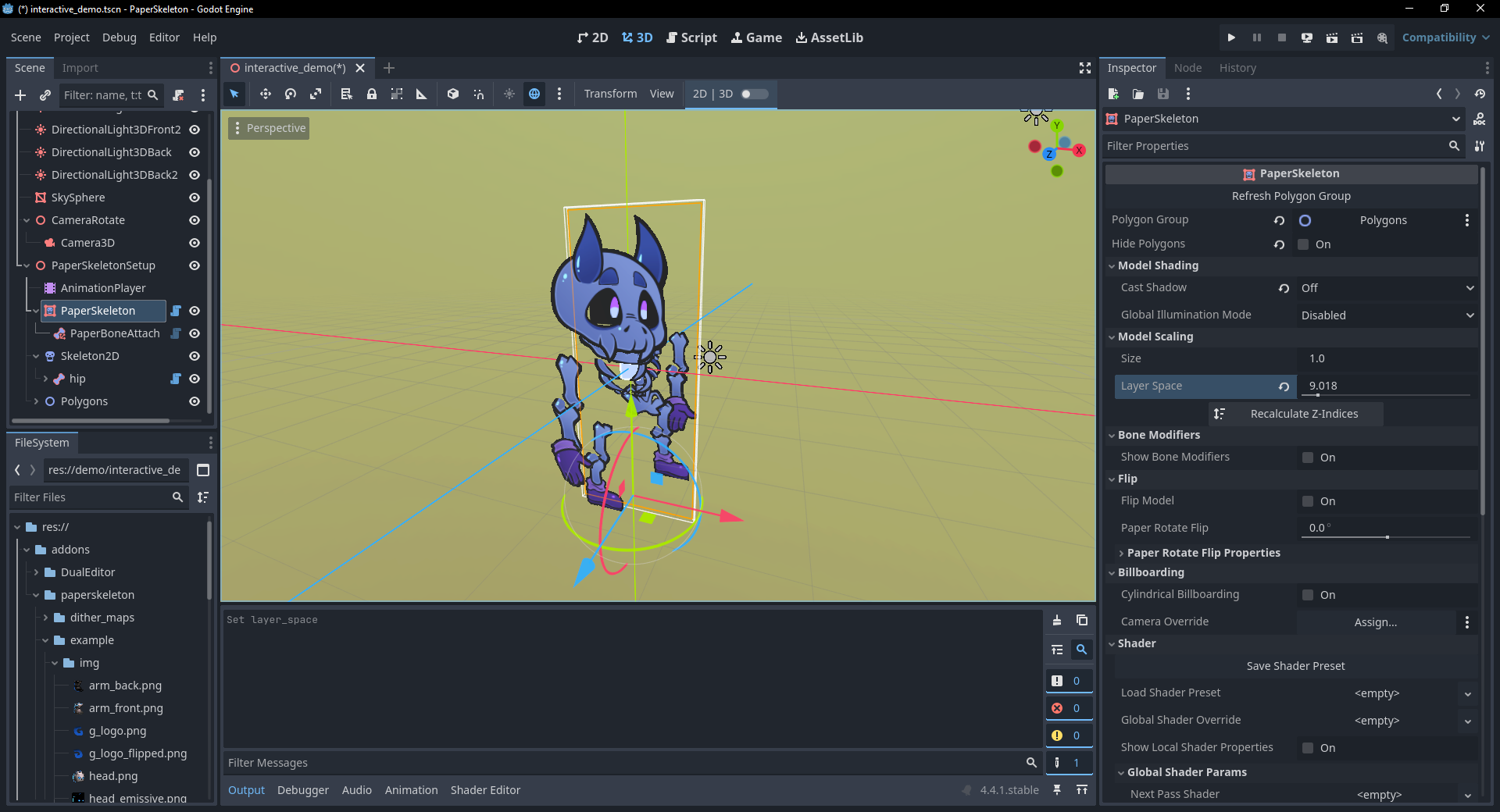Click Save Shader Preset button
The height and width of the screenshot is (812, 1500).
pos(1296,666)
